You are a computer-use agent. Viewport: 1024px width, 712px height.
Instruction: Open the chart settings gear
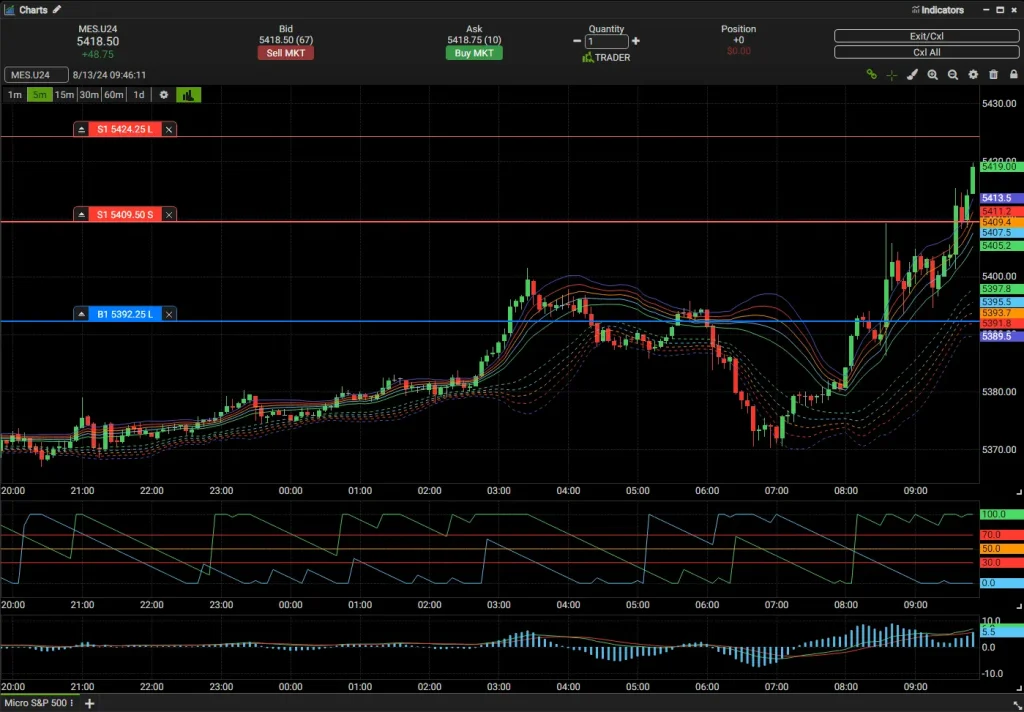click(973, 75)
